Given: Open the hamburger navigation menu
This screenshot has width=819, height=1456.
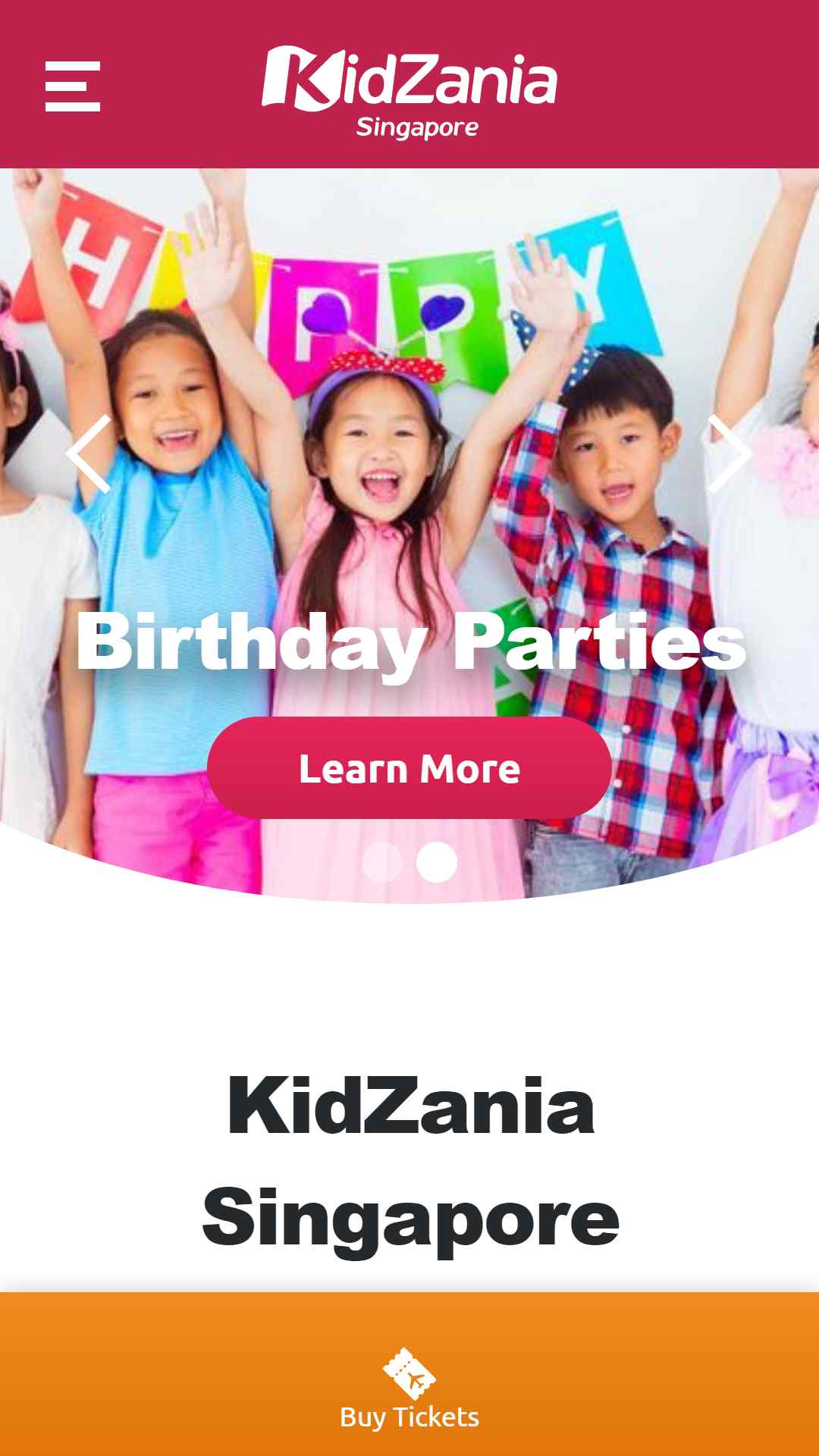Looking at the screenshot, I should pyautogui.click(x=73, y=86).
